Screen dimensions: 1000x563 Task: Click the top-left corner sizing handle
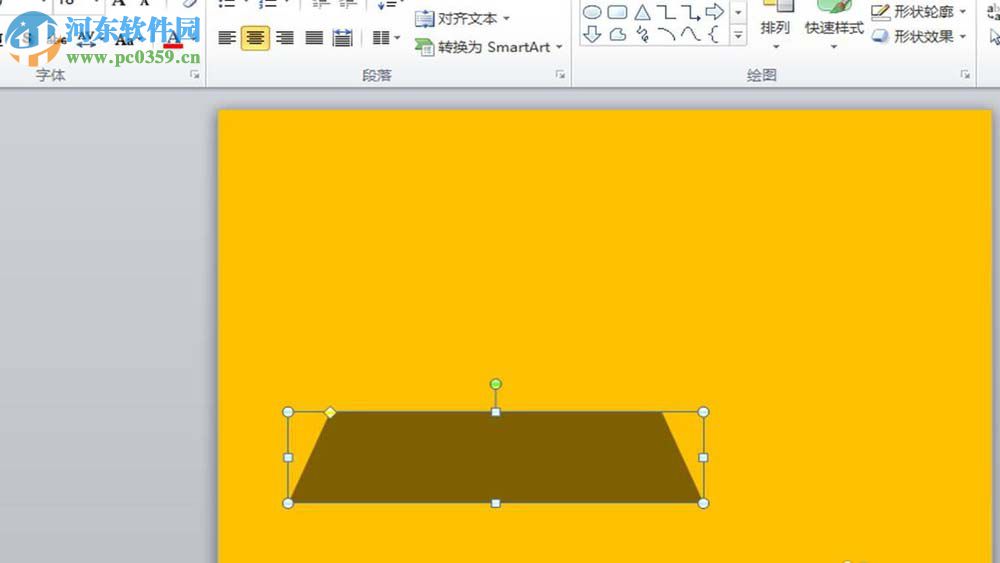coord(288,412)
